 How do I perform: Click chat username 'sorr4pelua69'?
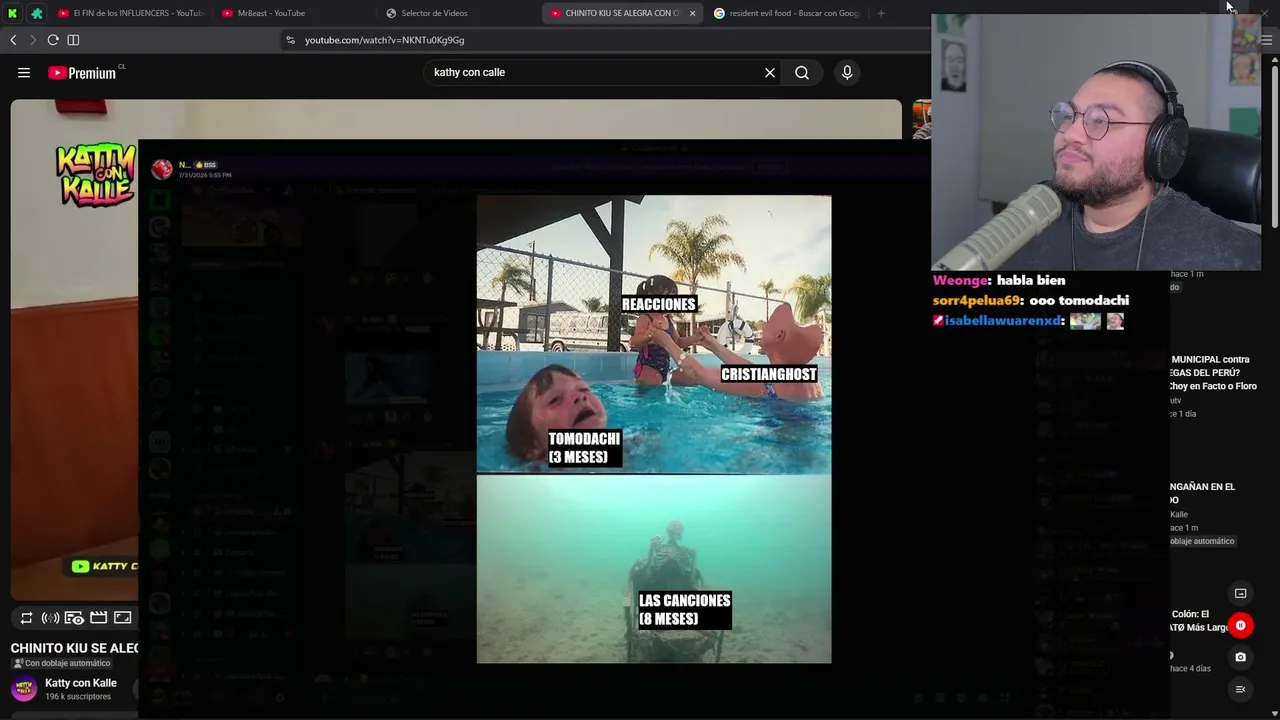click(976, 301)
